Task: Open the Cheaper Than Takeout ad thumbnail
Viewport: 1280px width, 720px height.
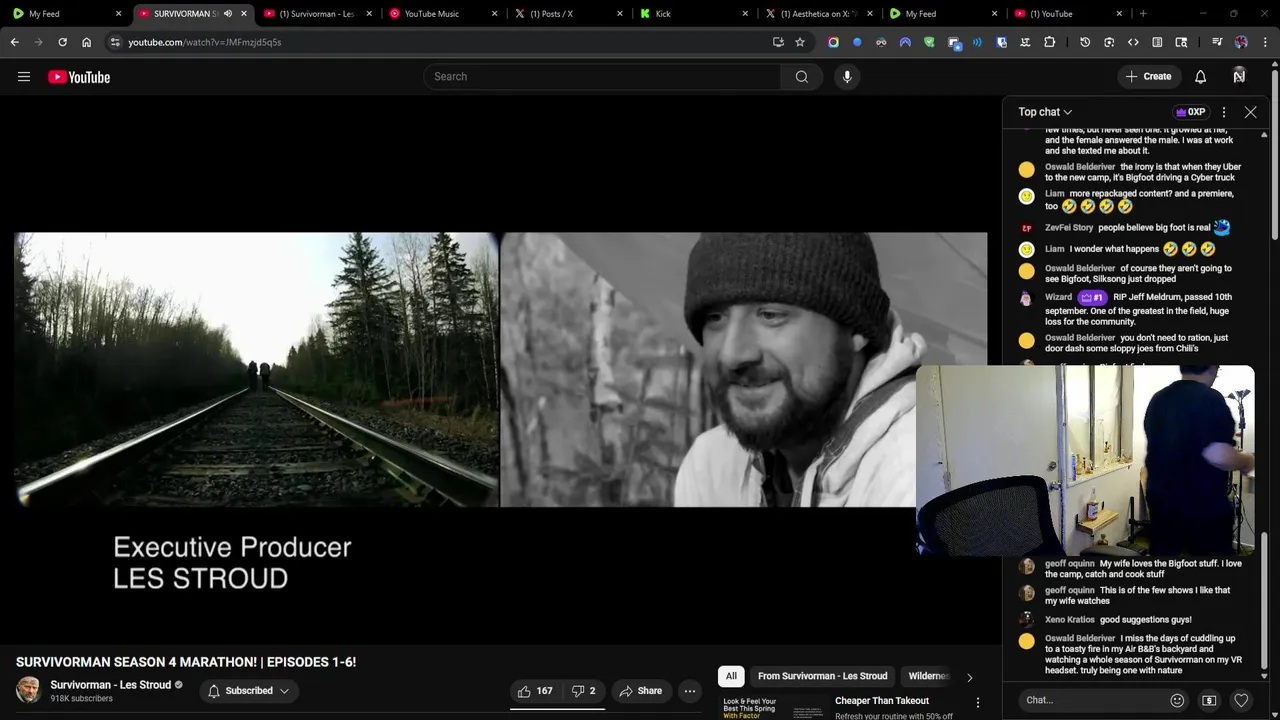Action: [771, 707]
